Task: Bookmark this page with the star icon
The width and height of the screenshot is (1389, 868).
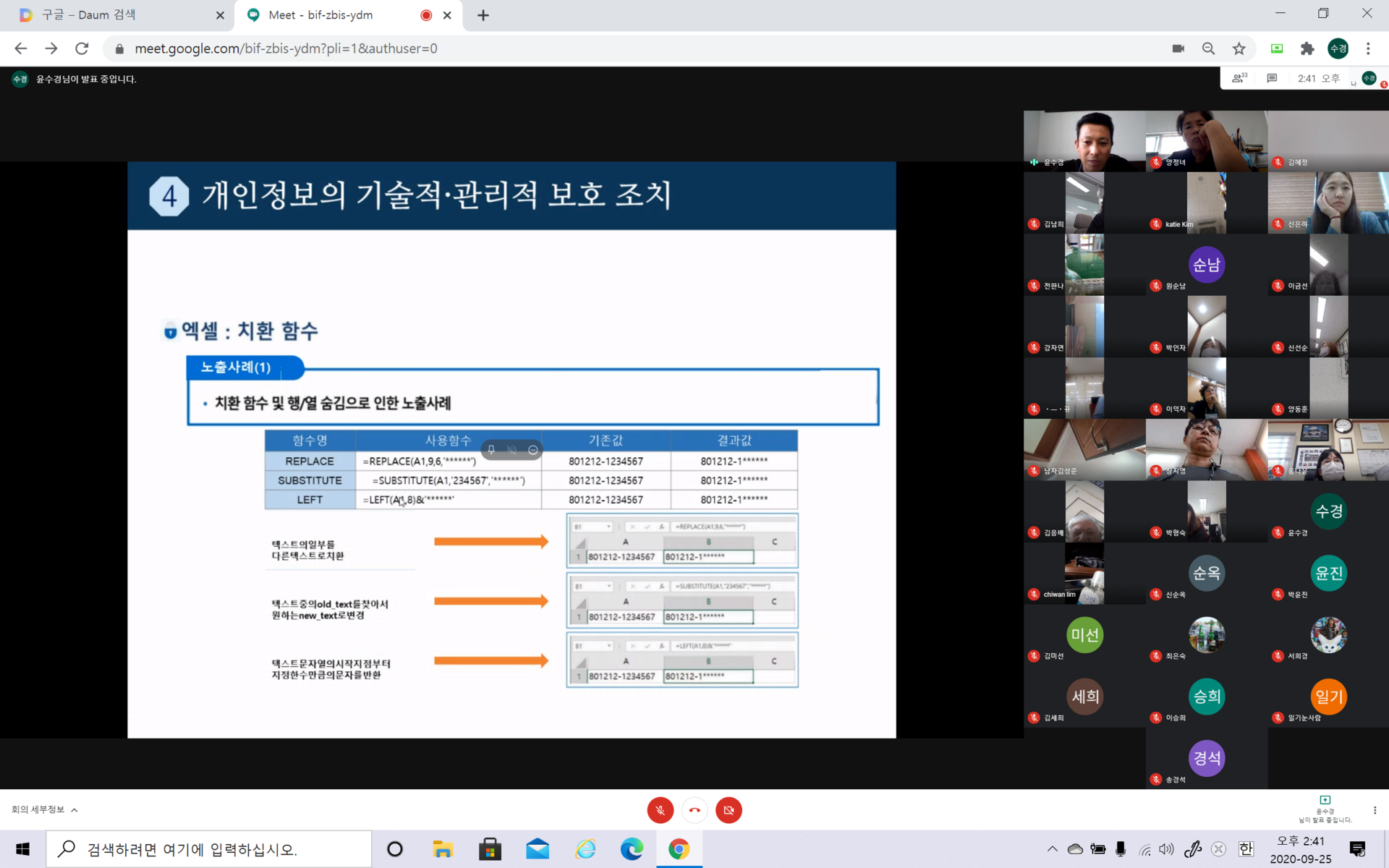Action: [1239, 48]
